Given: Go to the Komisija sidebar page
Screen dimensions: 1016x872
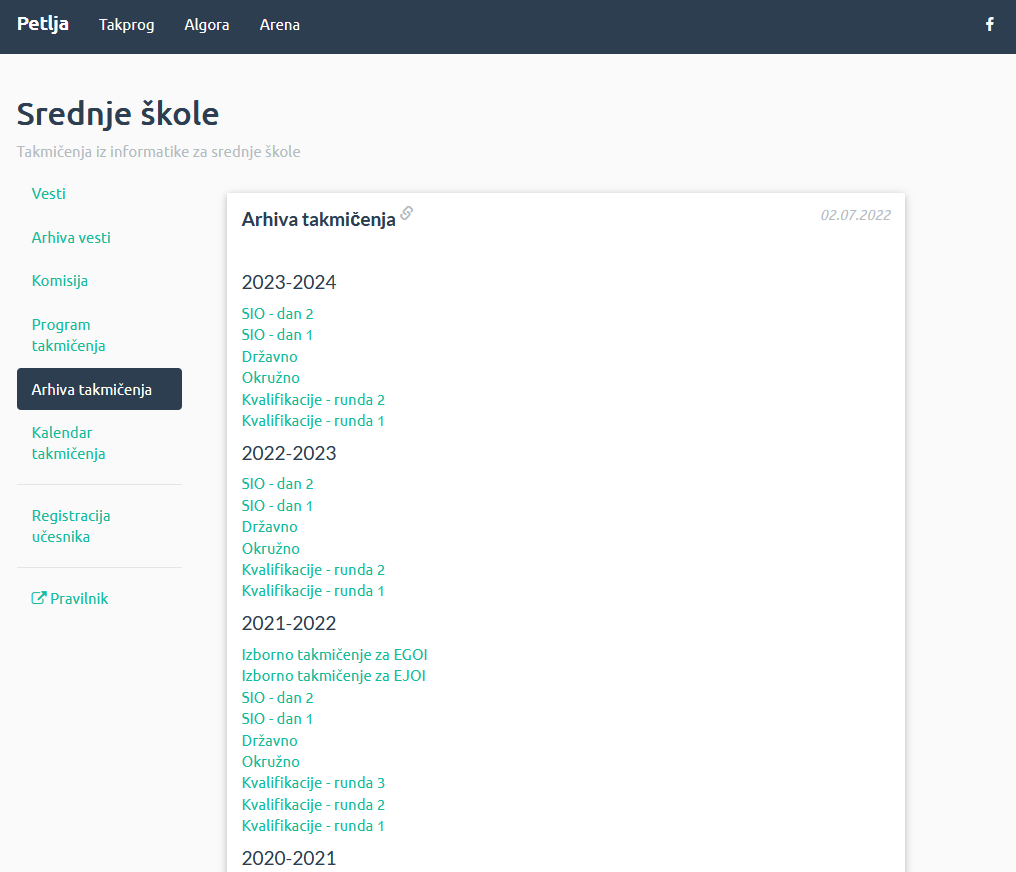Looking at the screenshot, I should point(60,281).
